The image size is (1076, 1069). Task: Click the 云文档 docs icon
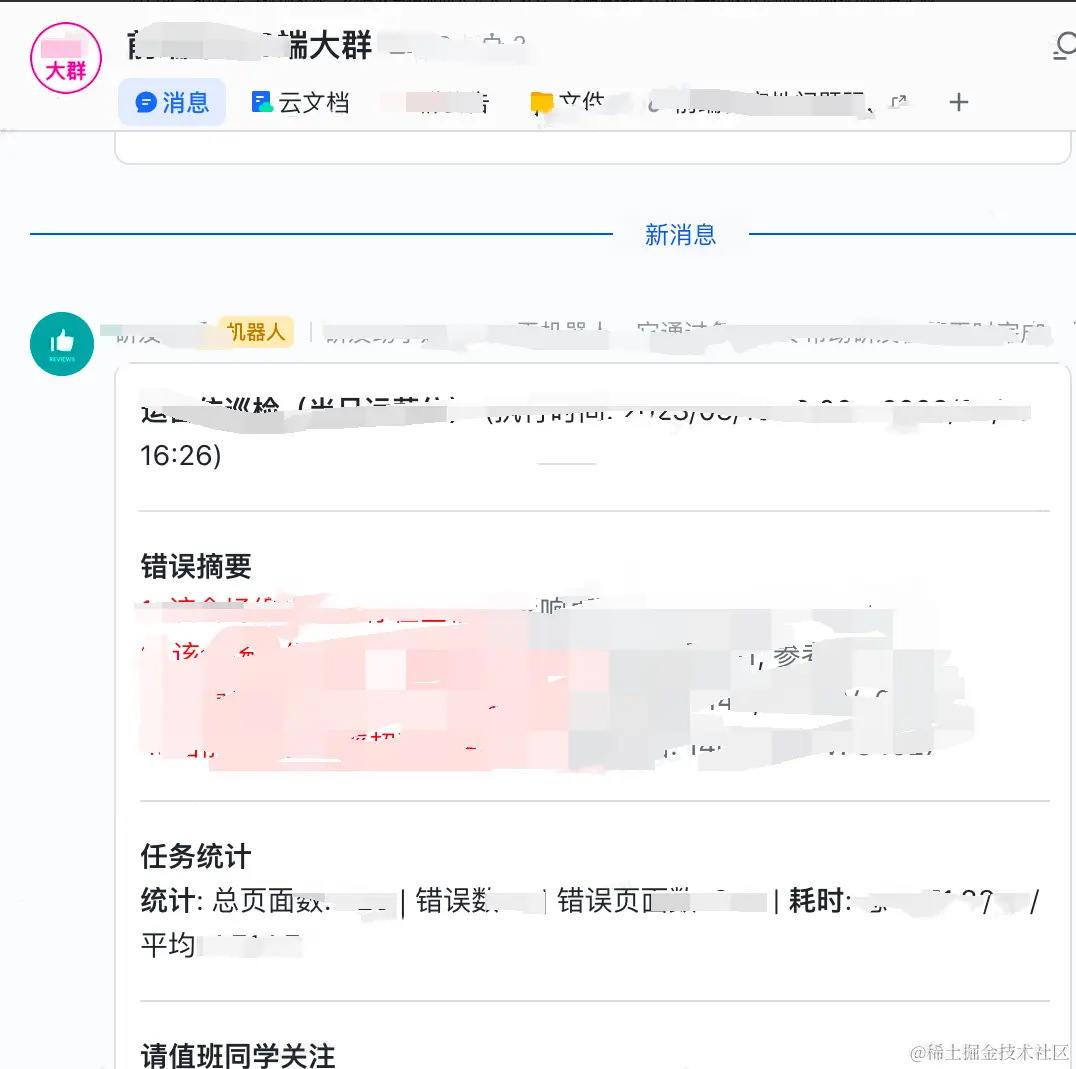(x=262, y=100)
